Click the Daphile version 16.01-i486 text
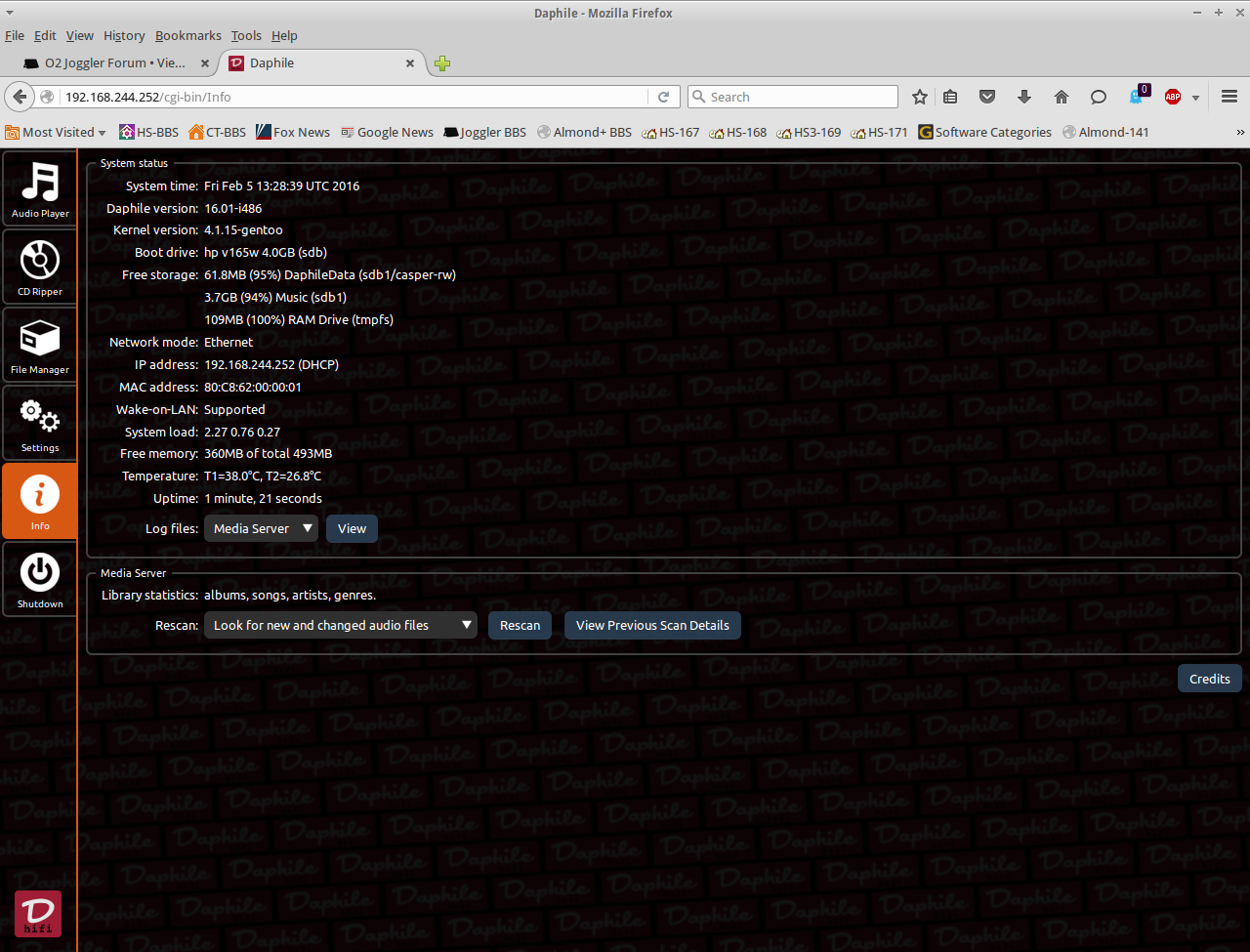The width and height of the screenshot is (1250, 952). point(233,208)
